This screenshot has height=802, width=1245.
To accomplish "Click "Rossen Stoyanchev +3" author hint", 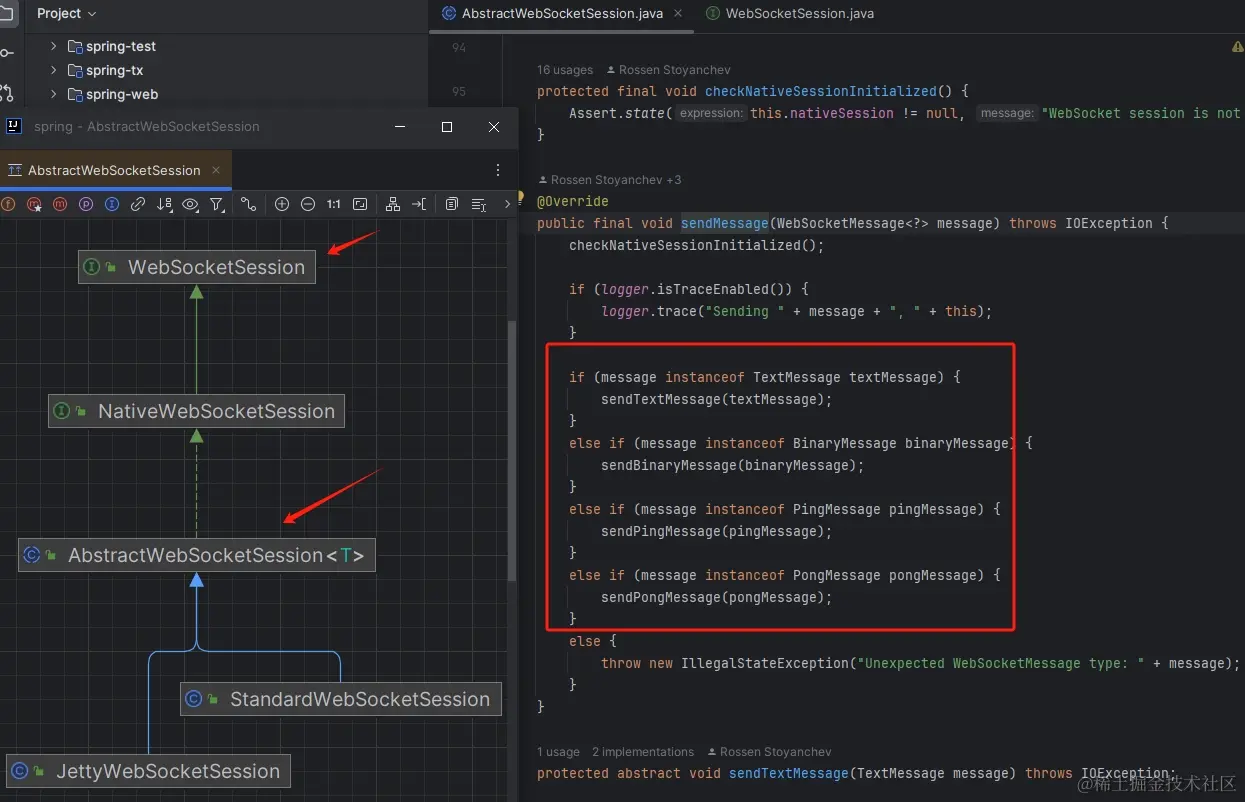I will [610, 180].
